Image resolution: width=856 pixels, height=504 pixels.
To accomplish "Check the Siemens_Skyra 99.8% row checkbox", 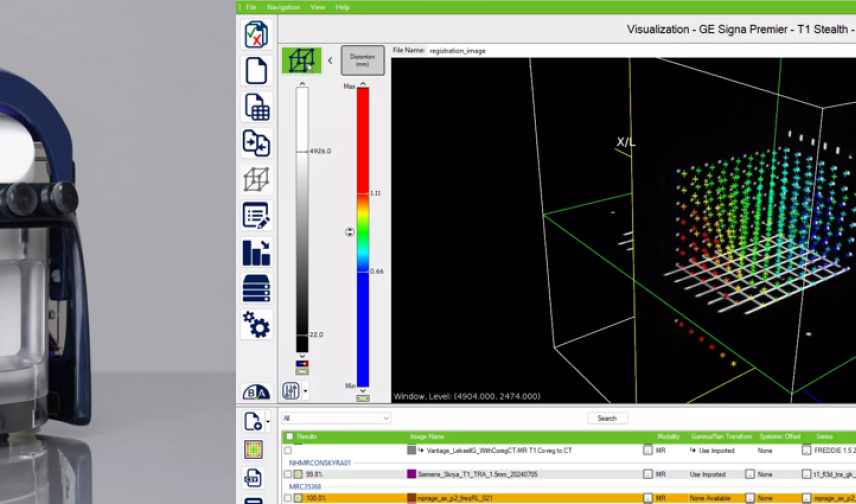I will pyautogui.click(x=288, y=475).
